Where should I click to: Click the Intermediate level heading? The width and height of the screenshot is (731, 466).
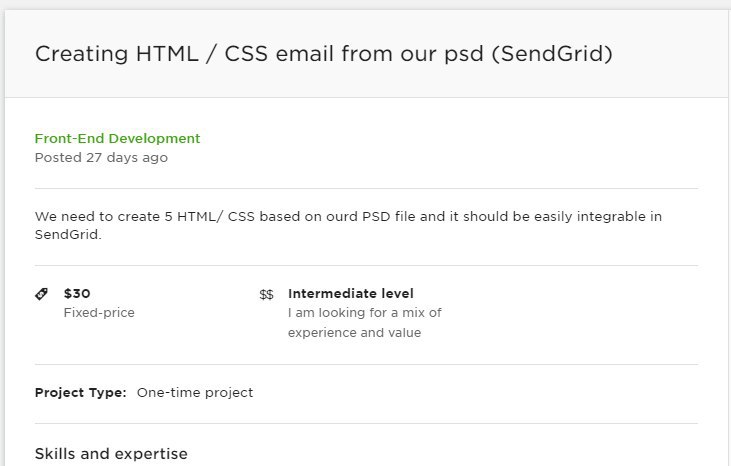coord(351,294)
